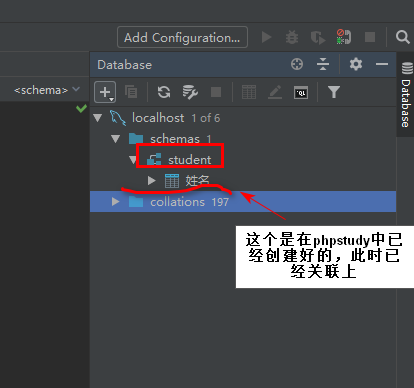Select the schemas folder
The width and height of the screenshot is (414, 388).
[243, 139]
